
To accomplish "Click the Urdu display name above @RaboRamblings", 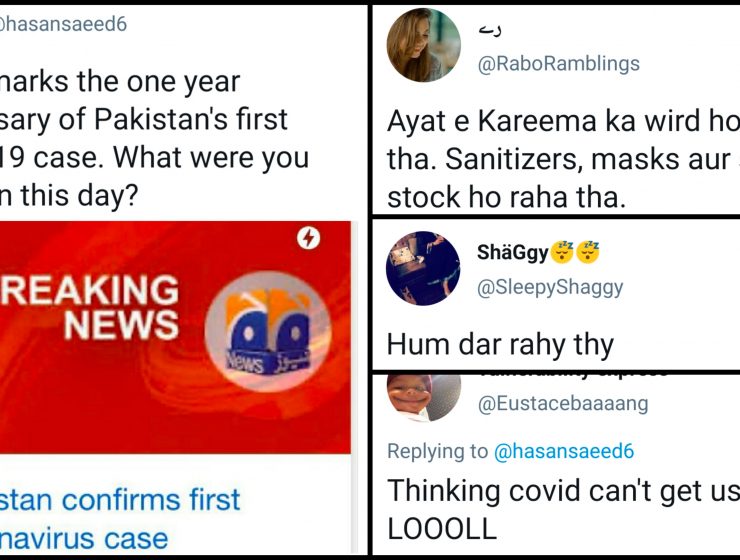I will (x=490, y=30).
